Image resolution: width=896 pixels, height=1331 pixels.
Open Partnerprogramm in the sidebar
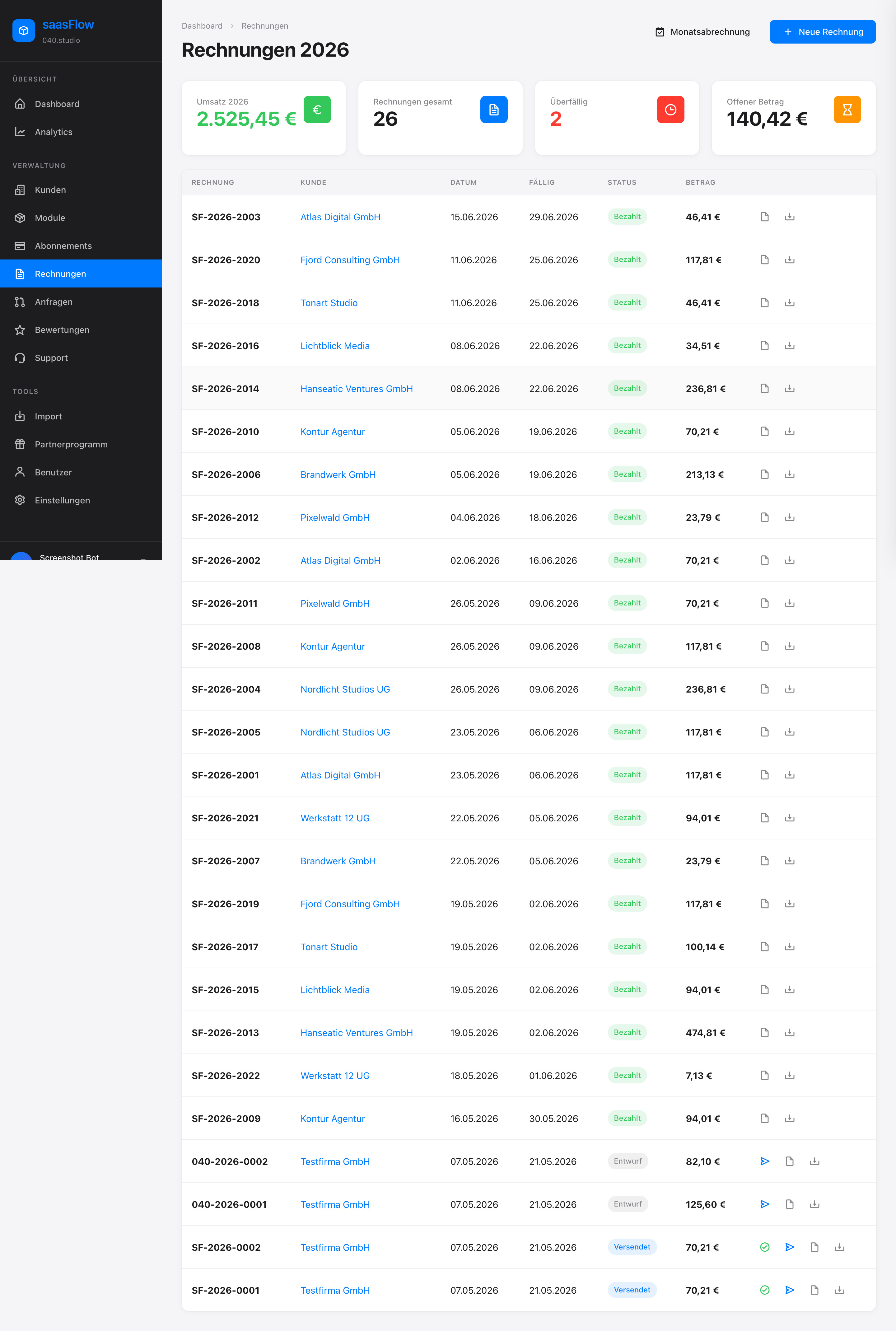coord(81,444)
